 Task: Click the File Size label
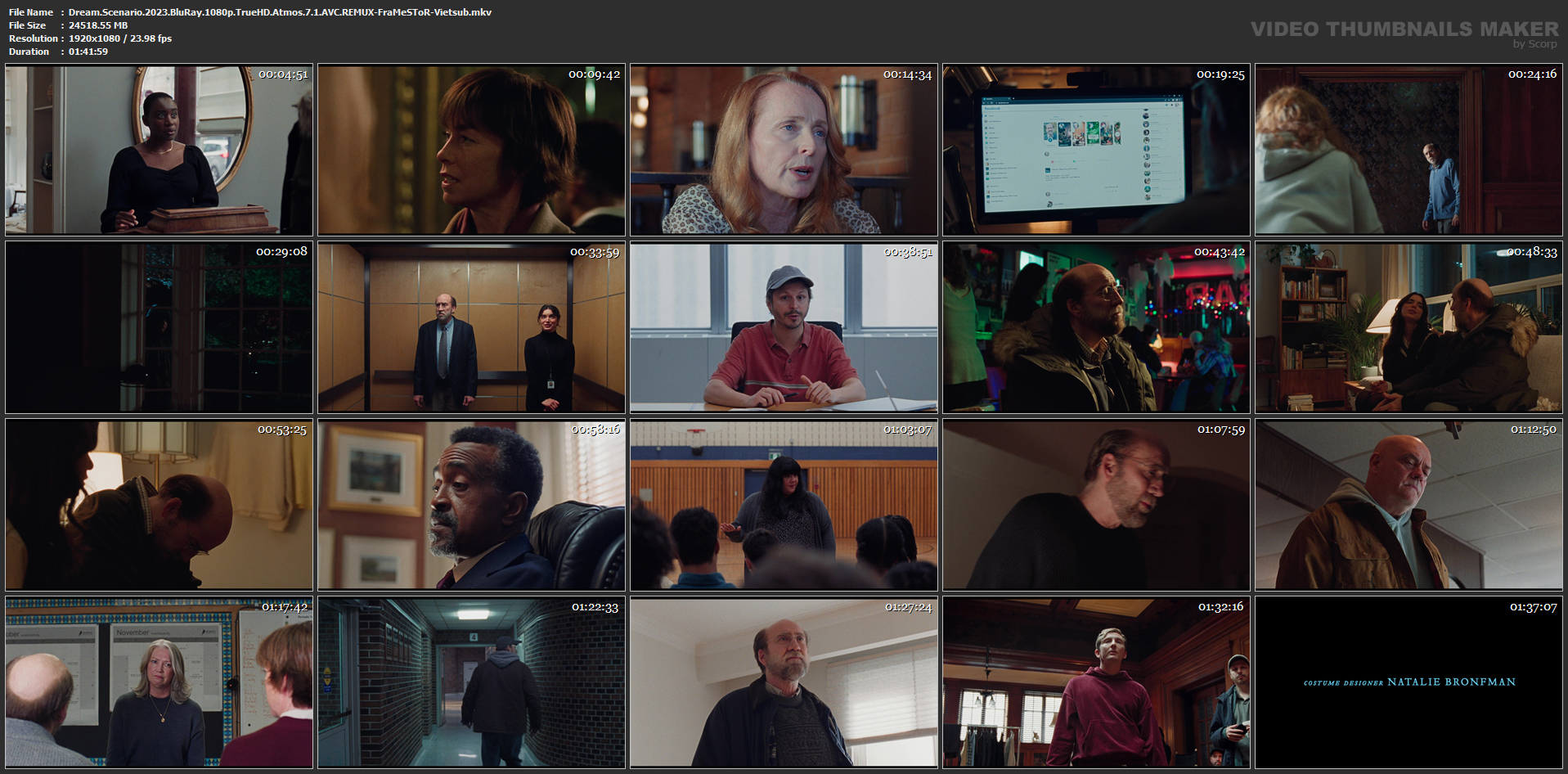click(x=28, y=25)
